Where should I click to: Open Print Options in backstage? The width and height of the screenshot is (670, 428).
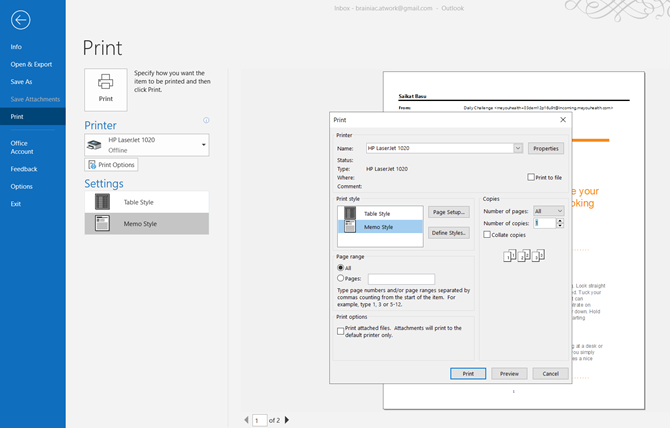tap(111, 164)
